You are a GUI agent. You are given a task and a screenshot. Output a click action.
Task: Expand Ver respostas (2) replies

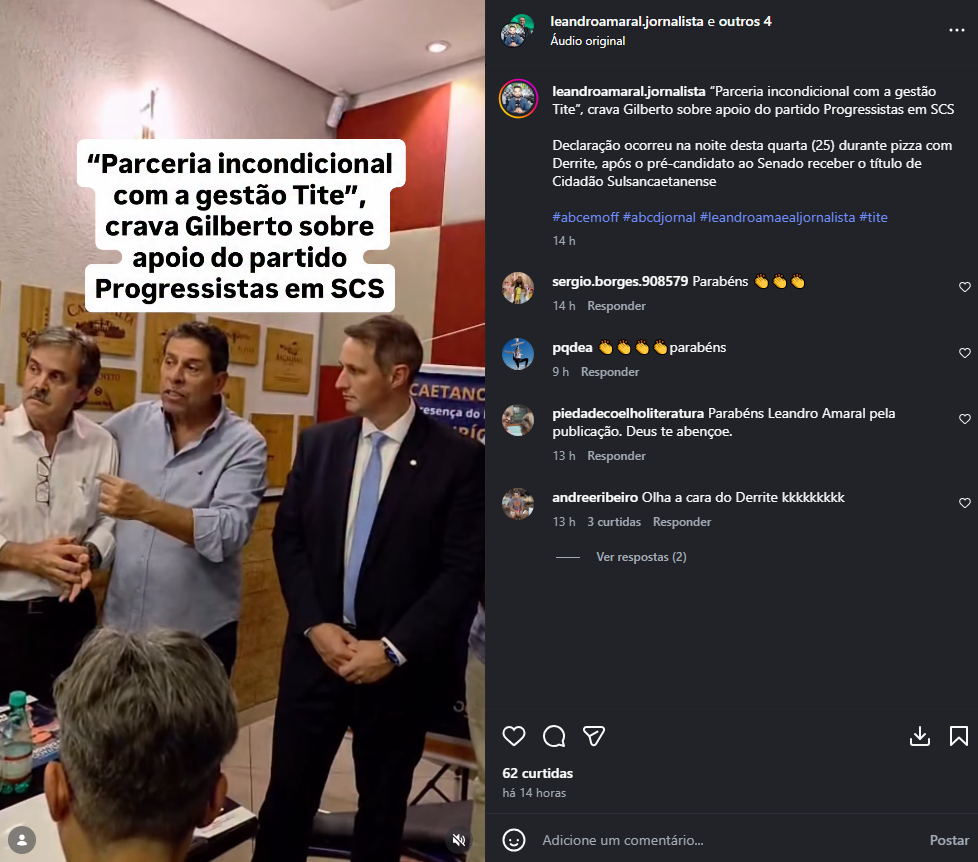tap(641, 557)
